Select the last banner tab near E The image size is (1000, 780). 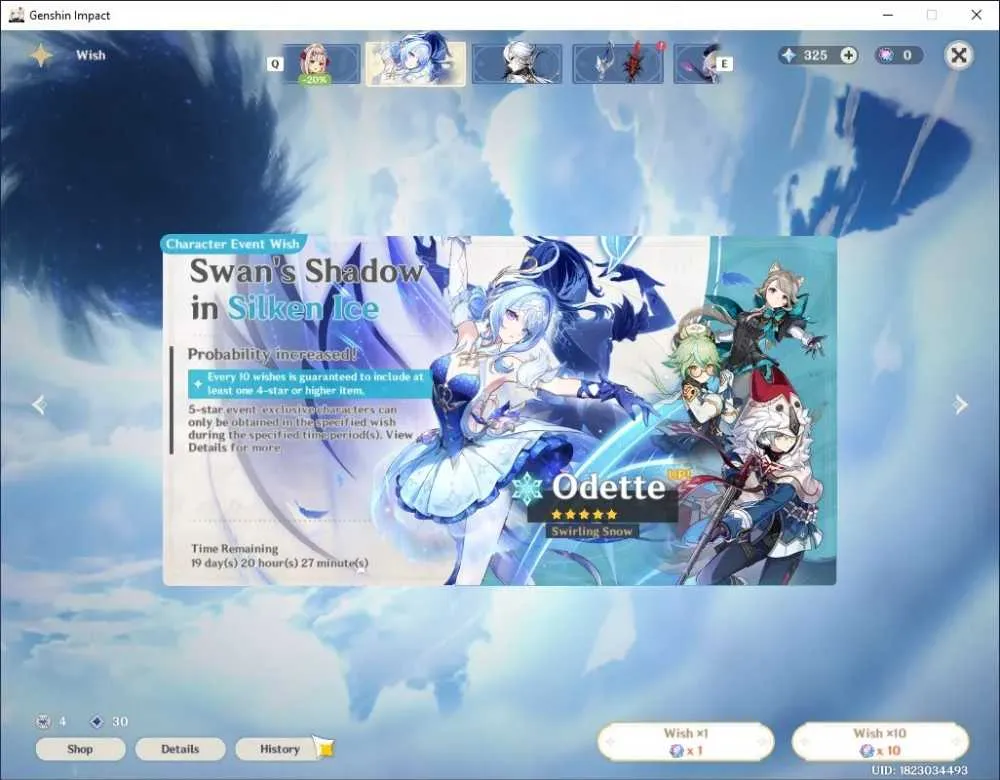coord(698,64)
